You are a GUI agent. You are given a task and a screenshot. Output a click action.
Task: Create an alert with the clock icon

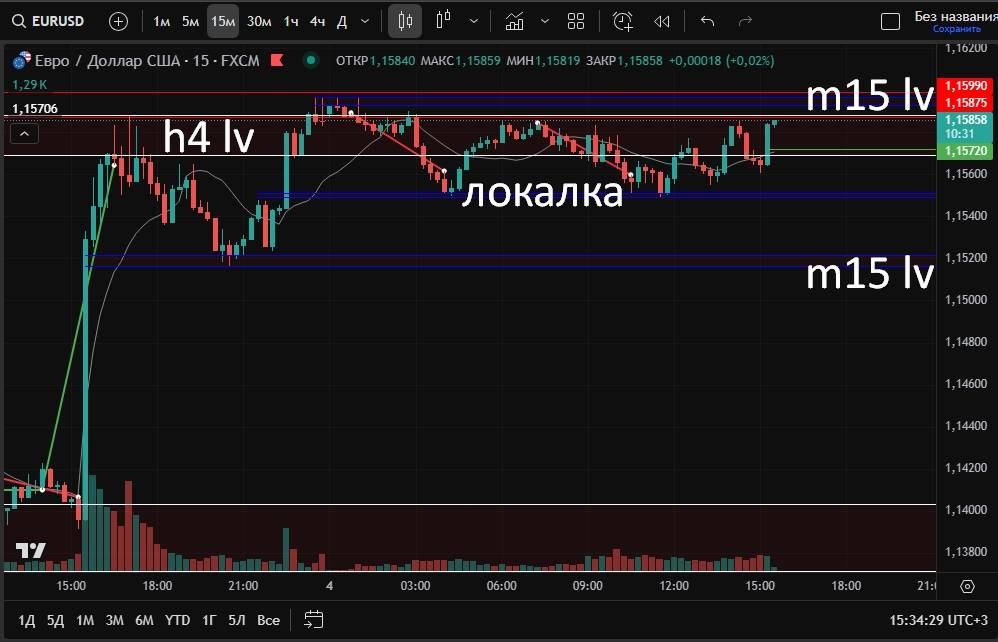pyautogui.click(x=623, y=21)
